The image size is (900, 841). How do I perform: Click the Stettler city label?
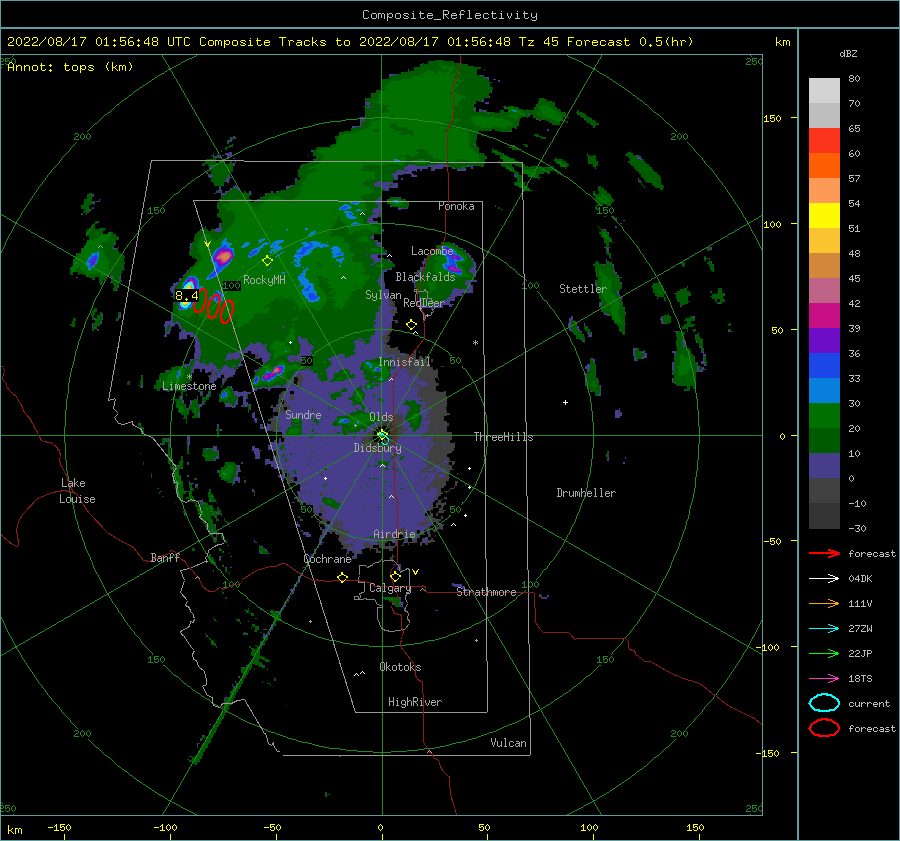pyautogui.click(x=583, y=289)
